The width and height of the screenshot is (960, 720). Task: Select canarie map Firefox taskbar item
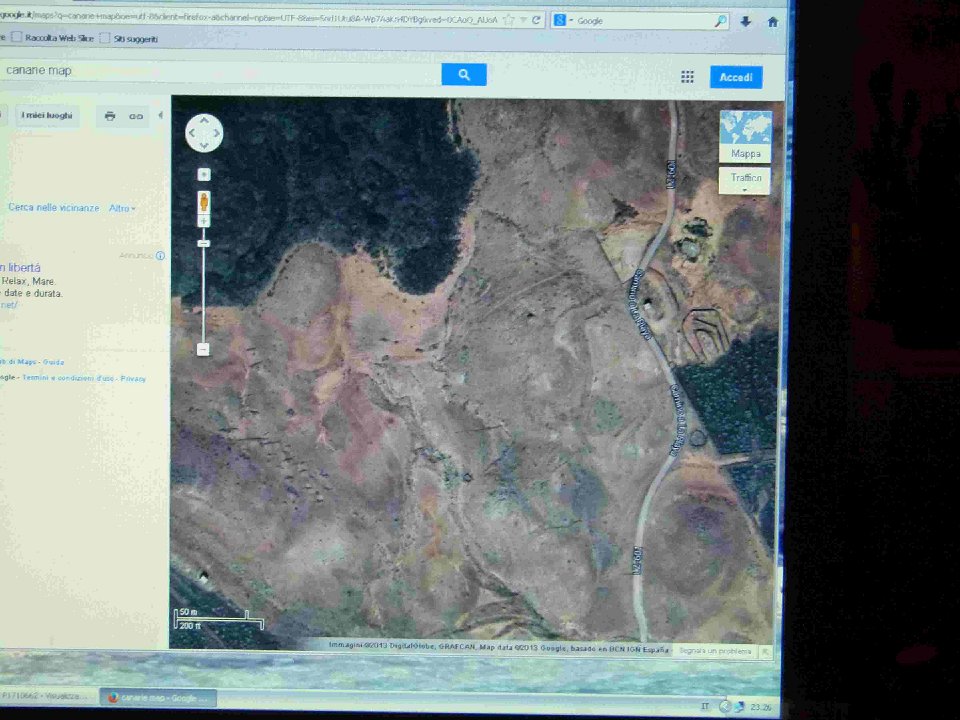158,697
